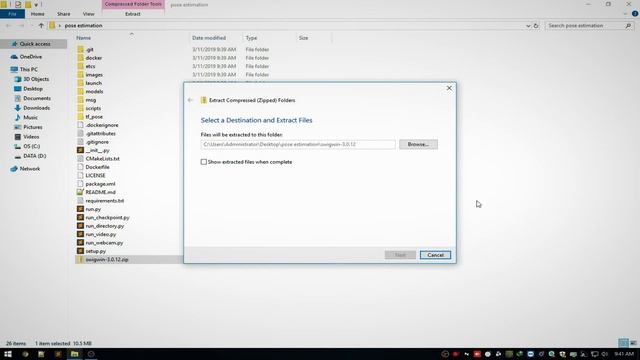Open Downloads in sidebar
Screen dimensions: 640x360
click(36, 108)
